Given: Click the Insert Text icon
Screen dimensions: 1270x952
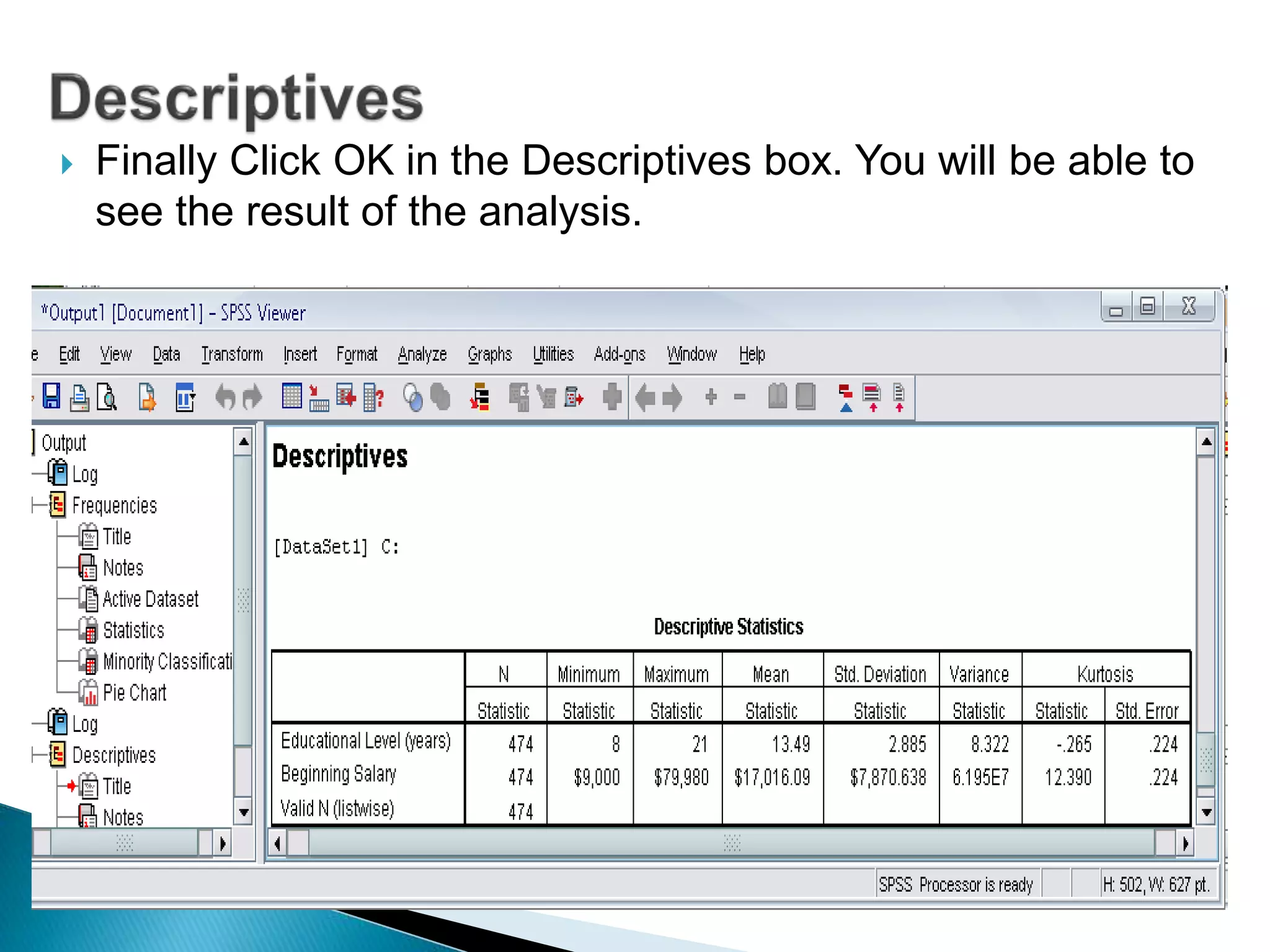Looking at the screenshot, I should pos(899,398).
